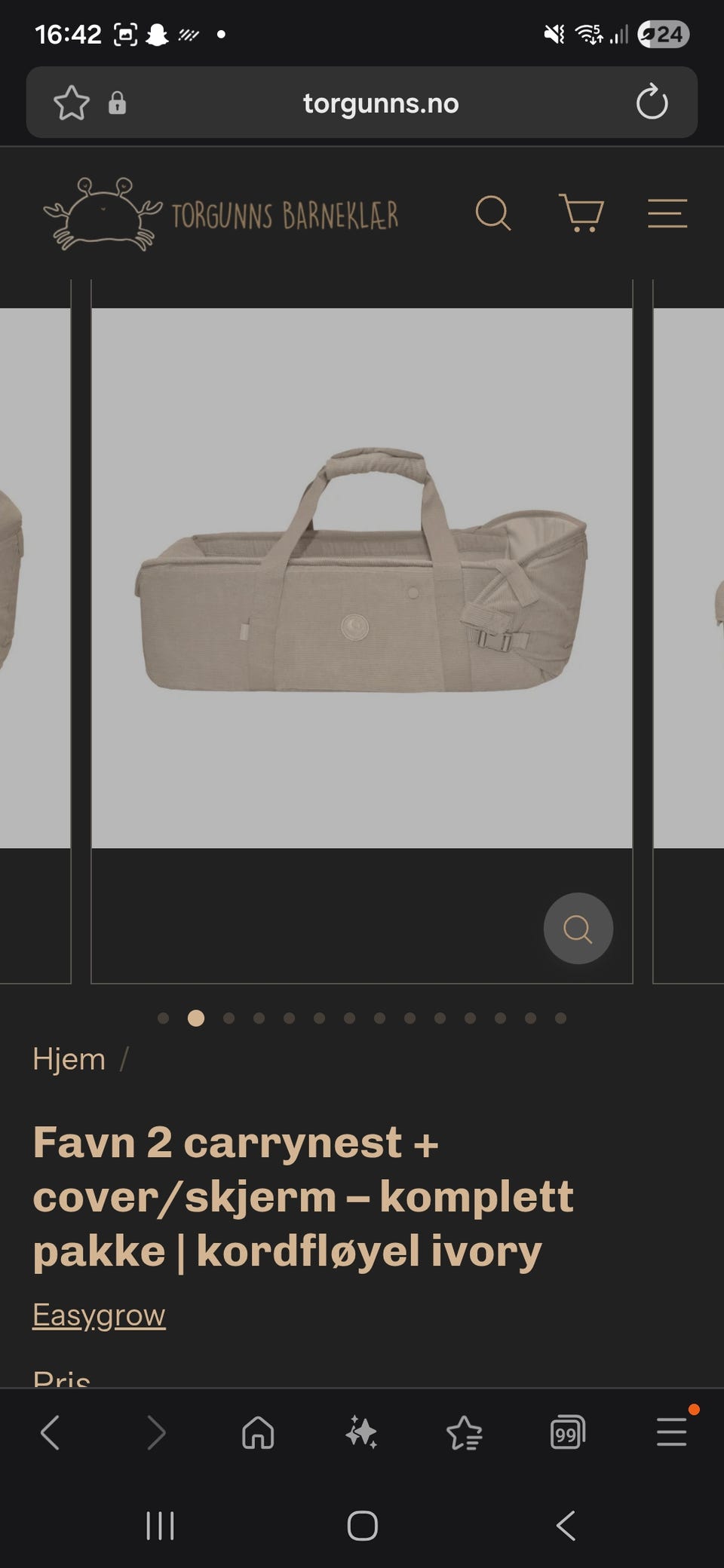This screenshot has width=724, height=1568.
Task: Open the site hamburger menu
Action: (667, 213)
